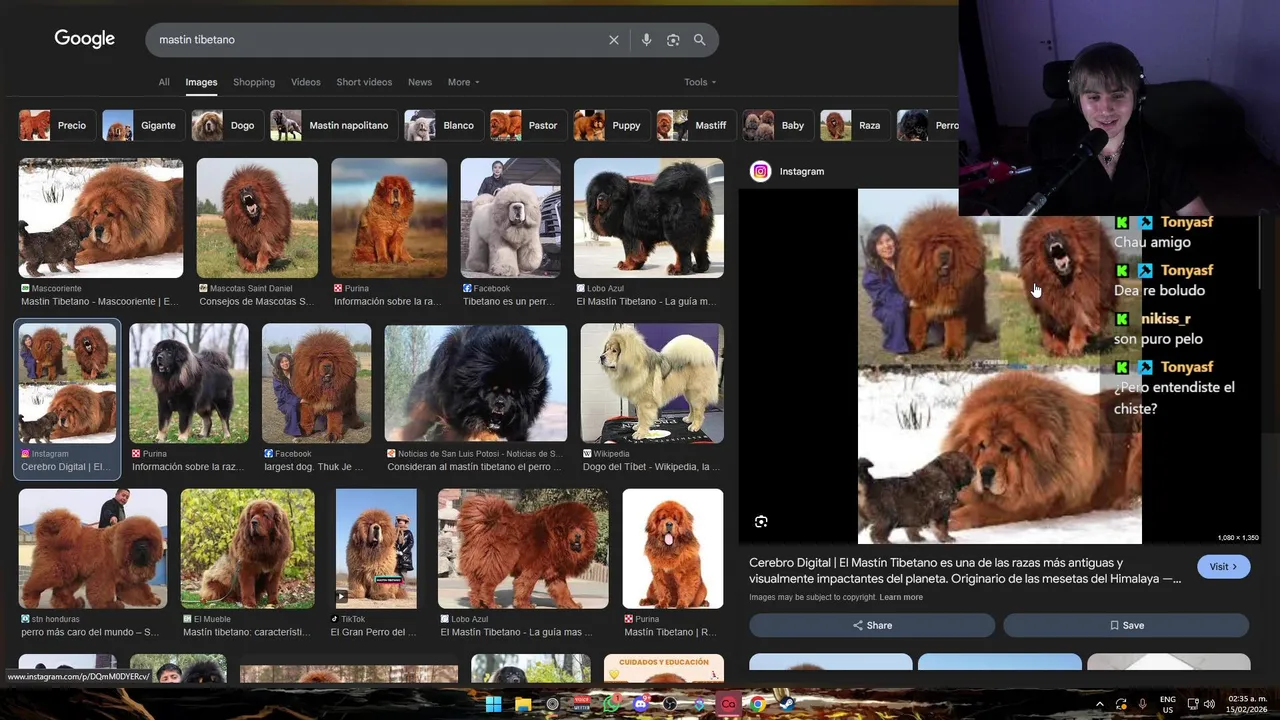Open the white Tibetan mastiff Facebook thumbnail
The image size is (1280, 720).
511,218
